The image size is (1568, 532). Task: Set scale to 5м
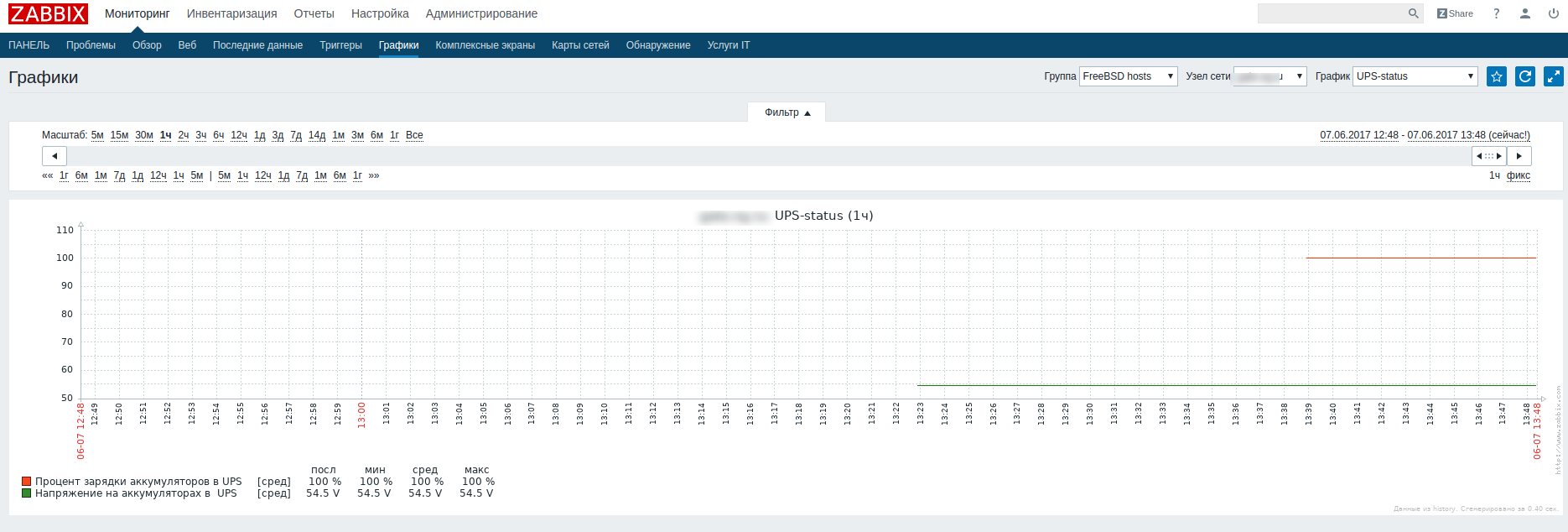[97, 135]
